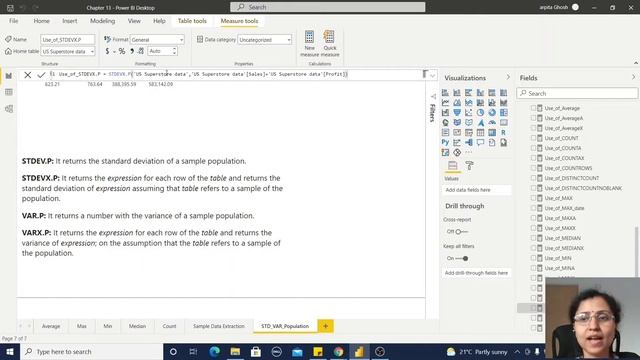
Task: Select the Area chart visual
Action: (457, 103)
